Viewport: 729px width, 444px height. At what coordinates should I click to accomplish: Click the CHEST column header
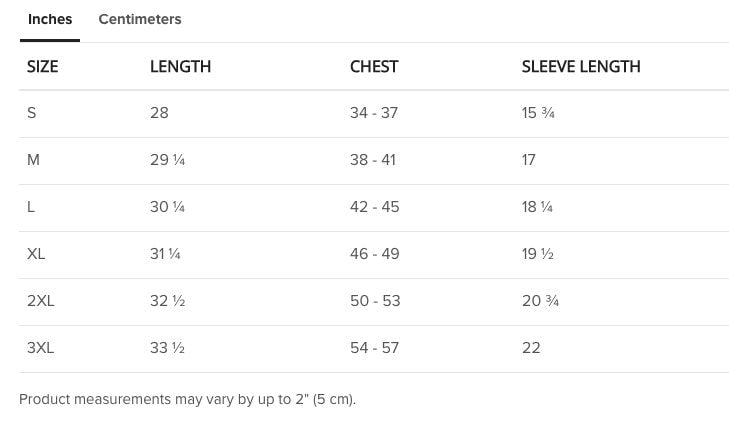374,67
